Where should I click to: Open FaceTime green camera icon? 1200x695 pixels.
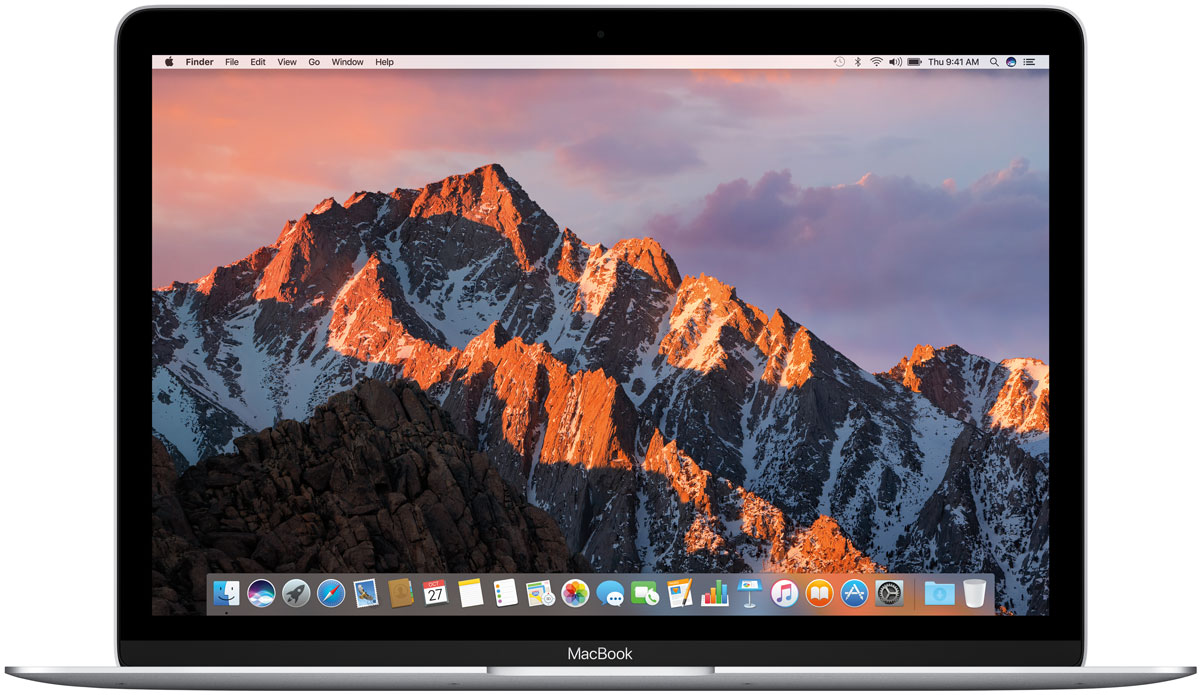pos(645,593)
